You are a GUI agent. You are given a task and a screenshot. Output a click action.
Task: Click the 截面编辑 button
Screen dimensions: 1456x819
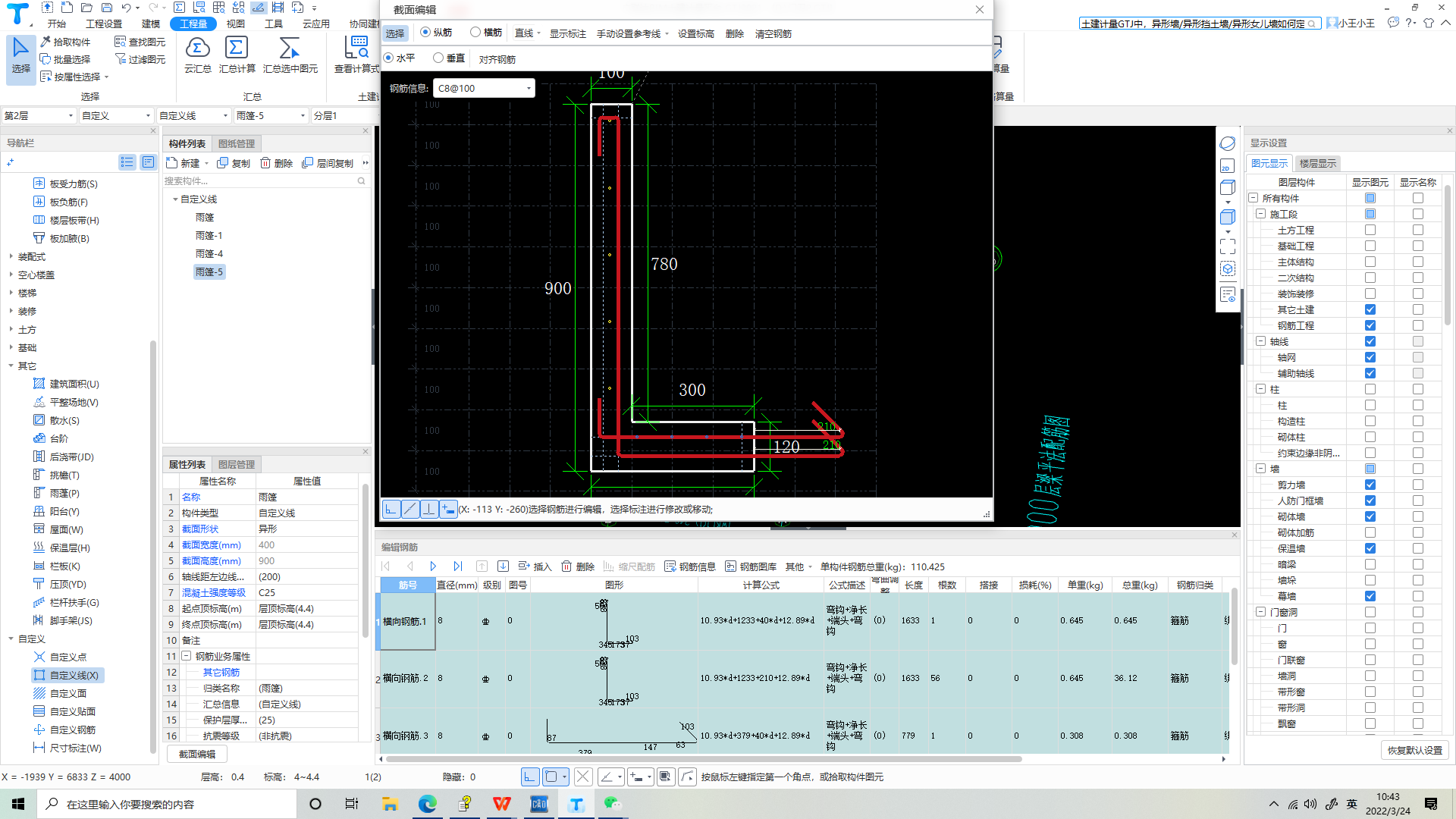197,754
